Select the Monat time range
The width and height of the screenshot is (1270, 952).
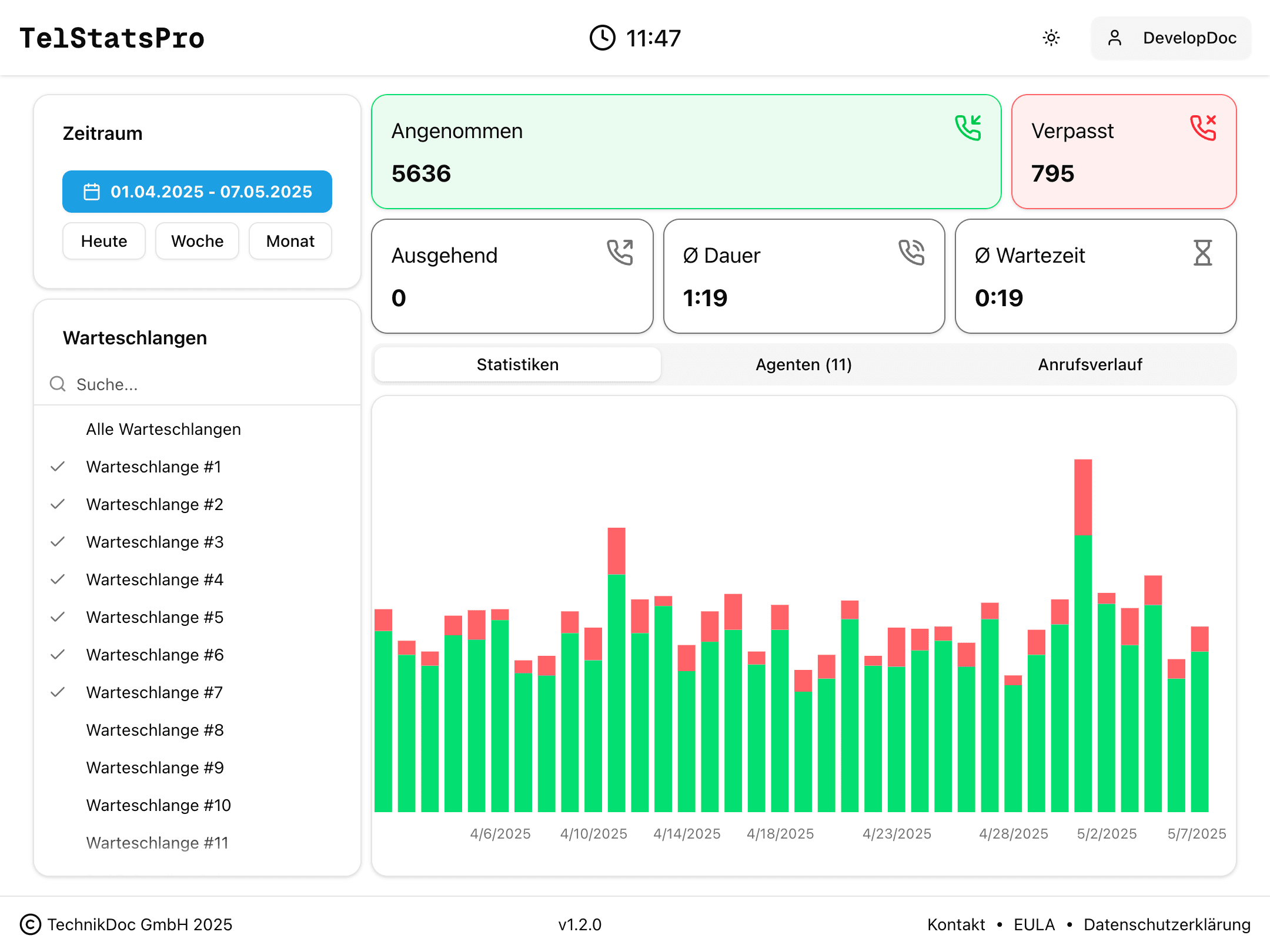(290, 241)
